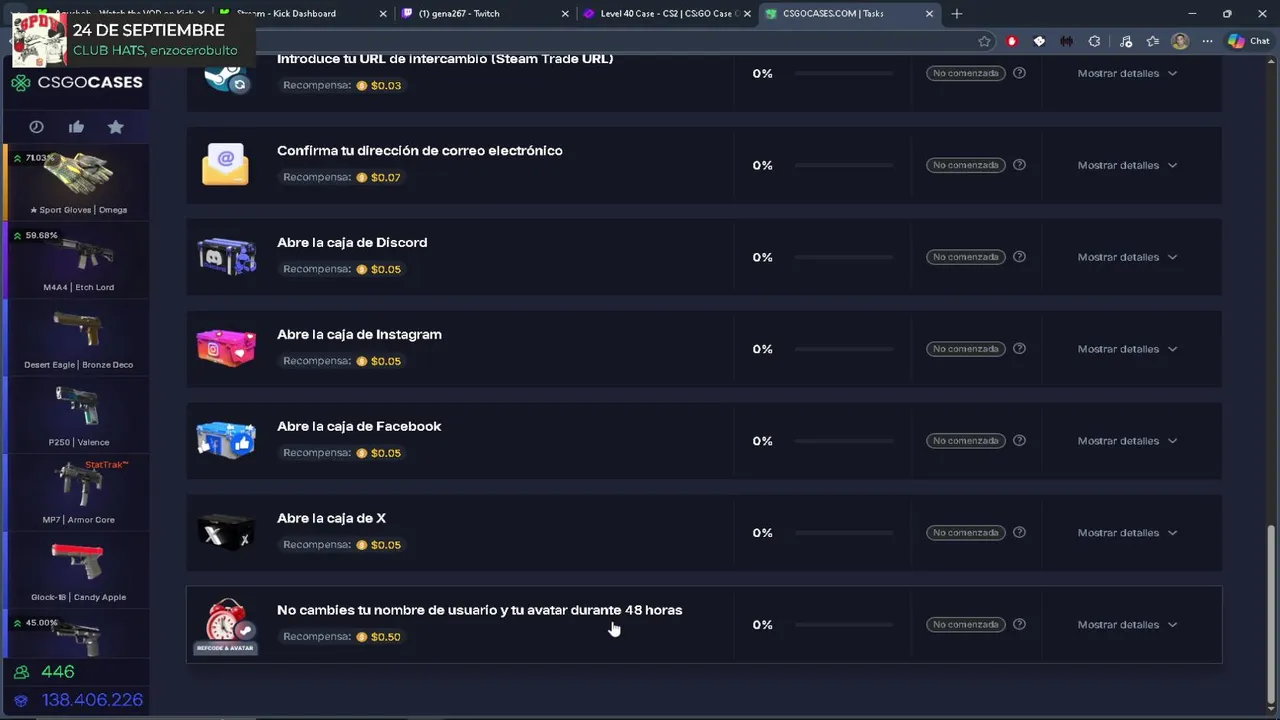The image size is (1280, 720).
Task: Click No comenzada badge for X case
Action: pos(965,533)
